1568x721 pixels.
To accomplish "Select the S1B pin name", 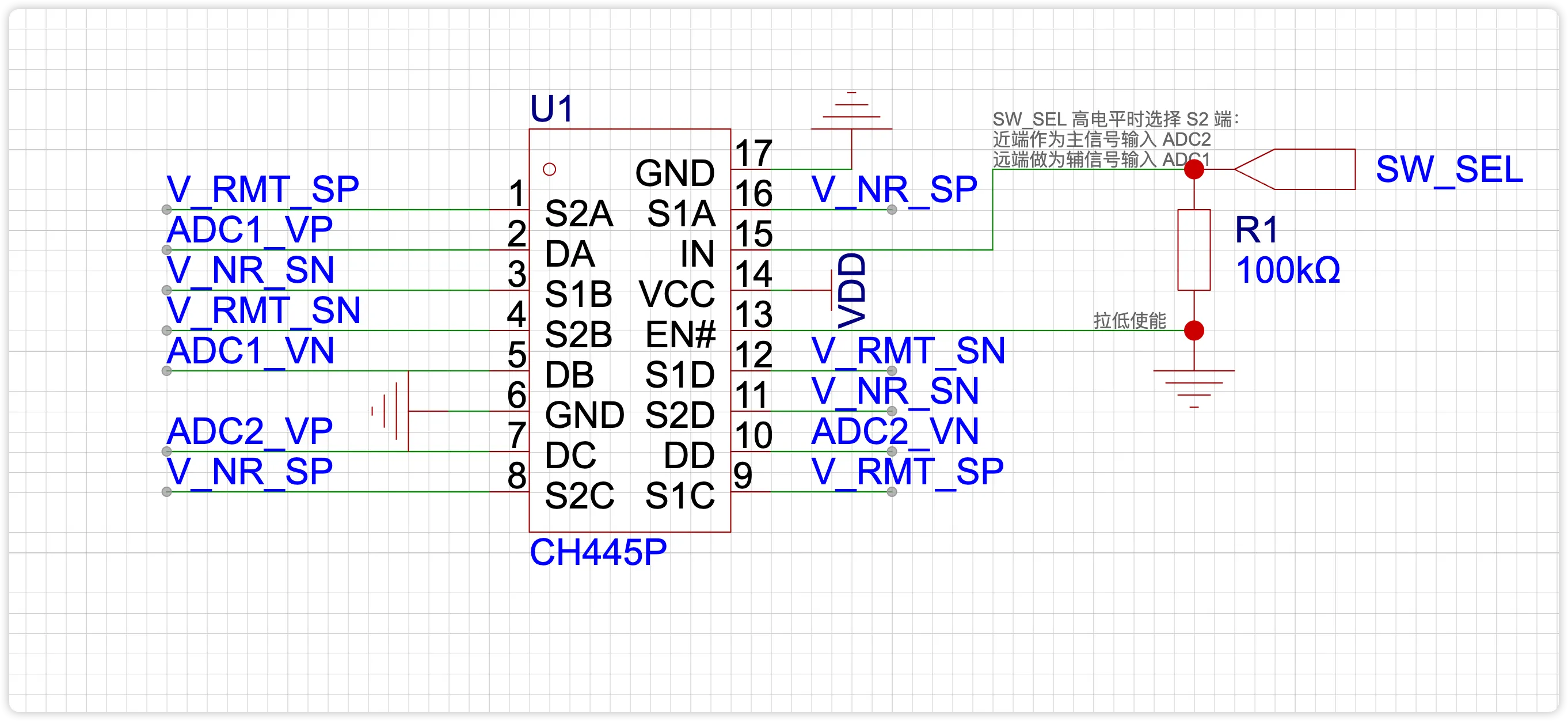I will (579, 294).
